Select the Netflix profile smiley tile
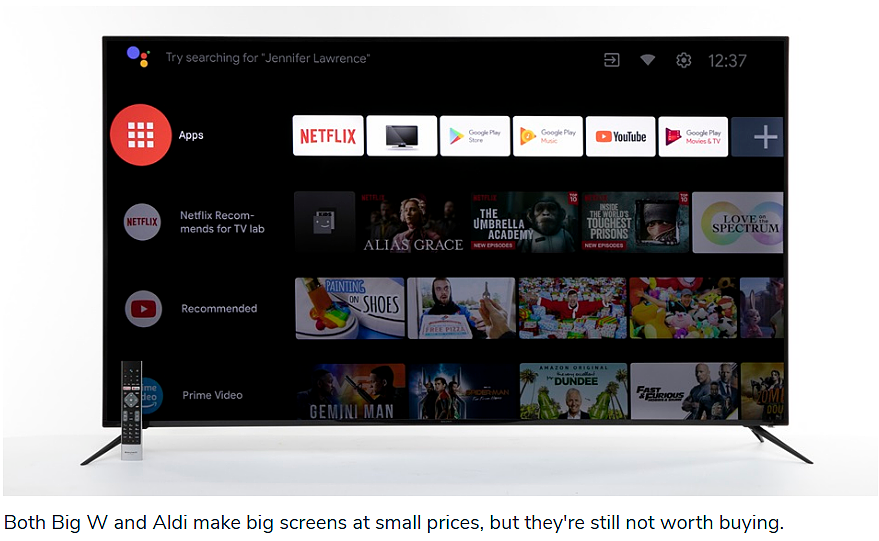Viewport: 879px width, 541px height. 325,222
